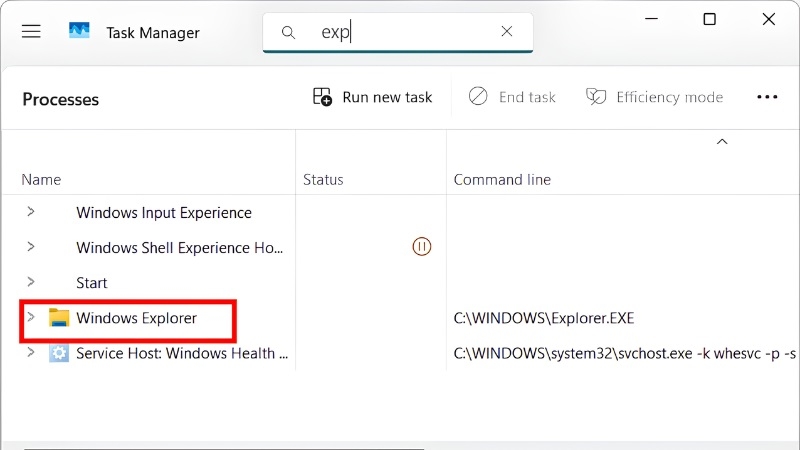Select the Windows Explorer process
Viewport: 800px width, 450px height.
136,318
